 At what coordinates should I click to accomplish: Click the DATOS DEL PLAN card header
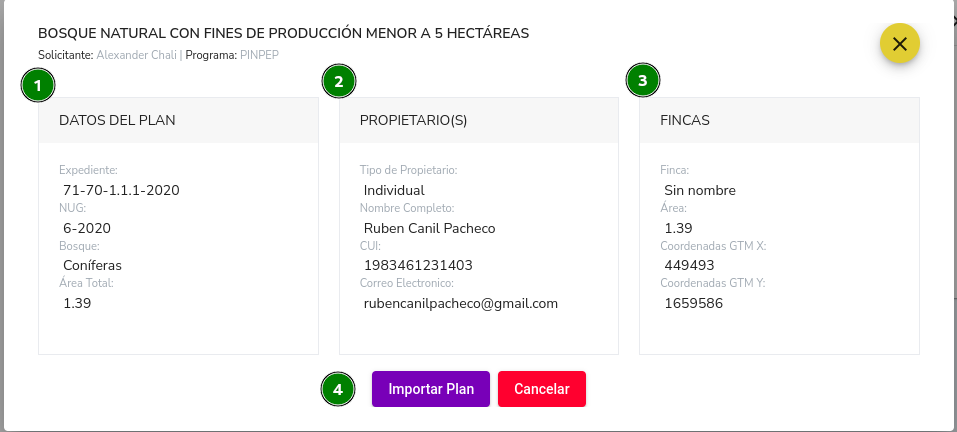pyautogui.click(x=178, y=120)
